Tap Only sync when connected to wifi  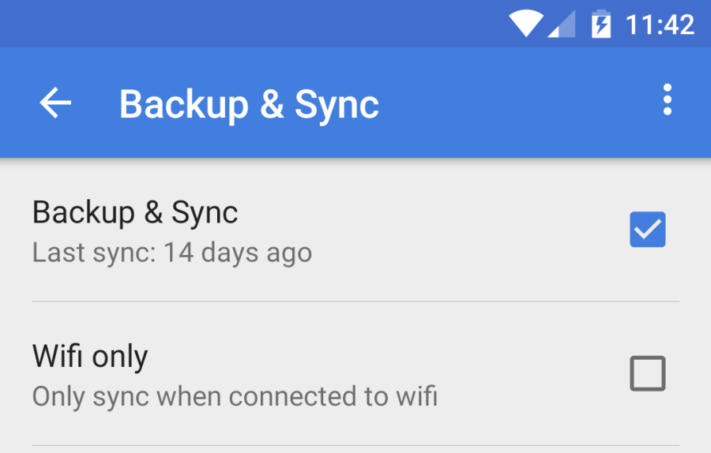235,396
